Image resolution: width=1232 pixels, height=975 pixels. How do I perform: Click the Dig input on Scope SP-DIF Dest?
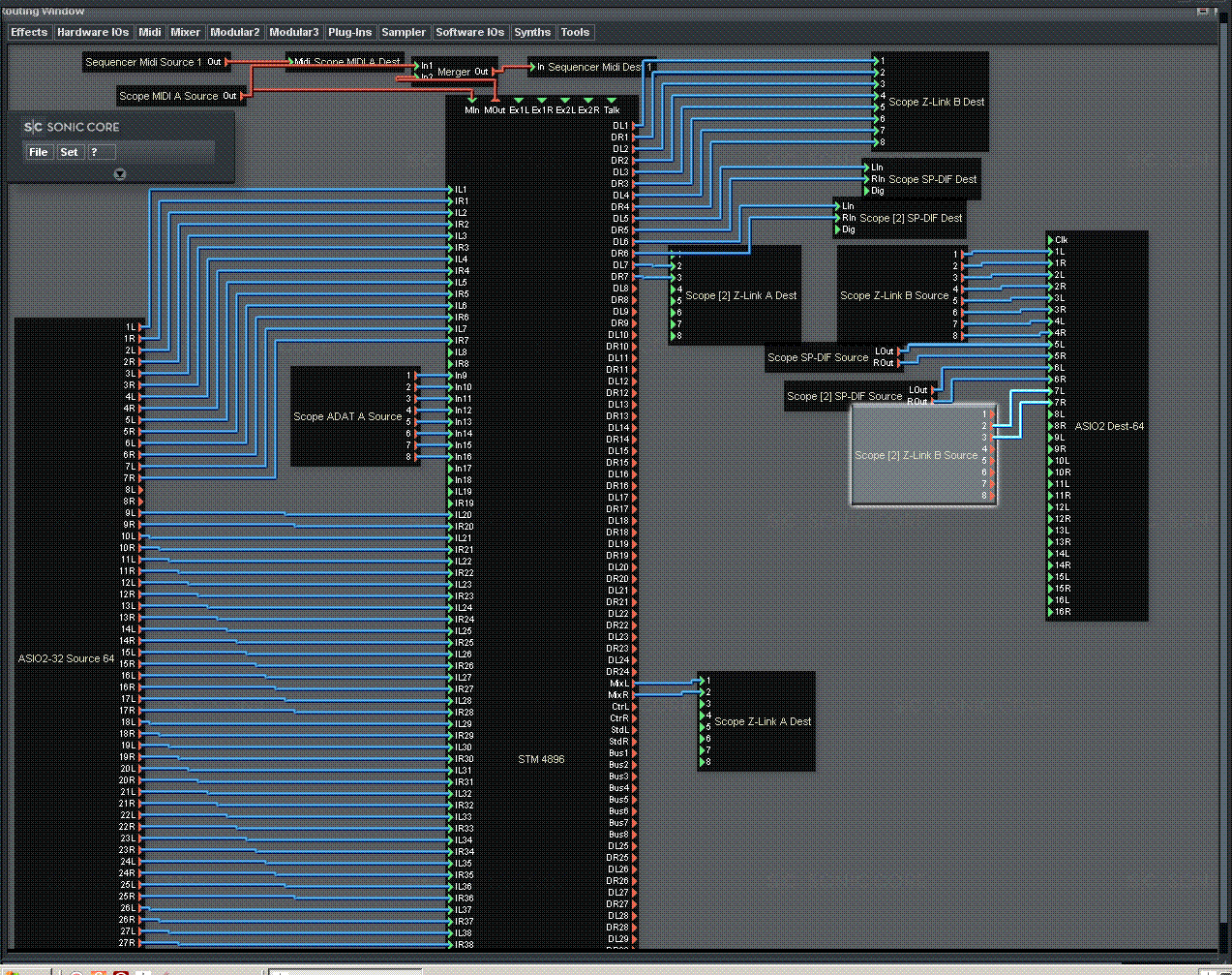coord(867,191)
